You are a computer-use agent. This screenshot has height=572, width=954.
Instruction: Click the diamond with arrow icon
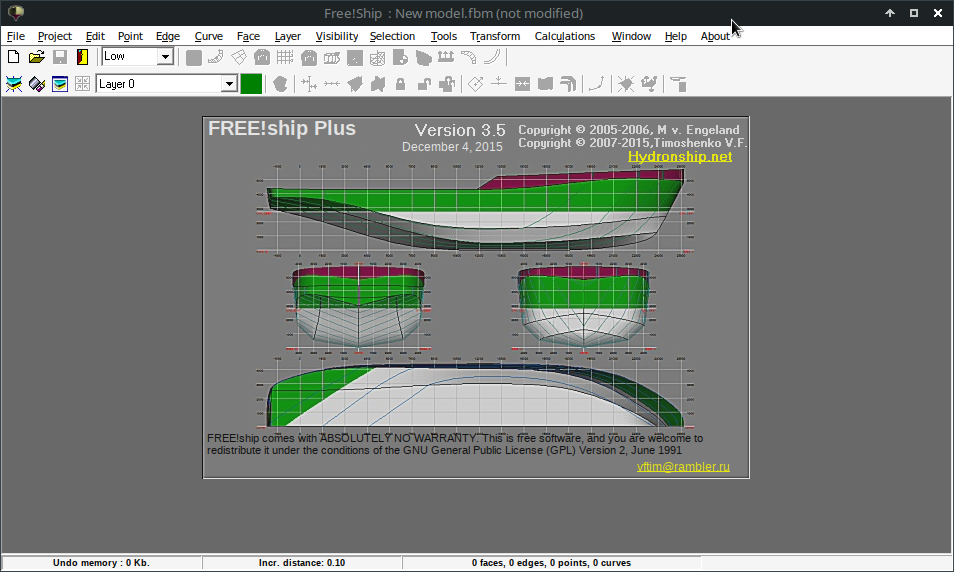click(x=476, y=84)
